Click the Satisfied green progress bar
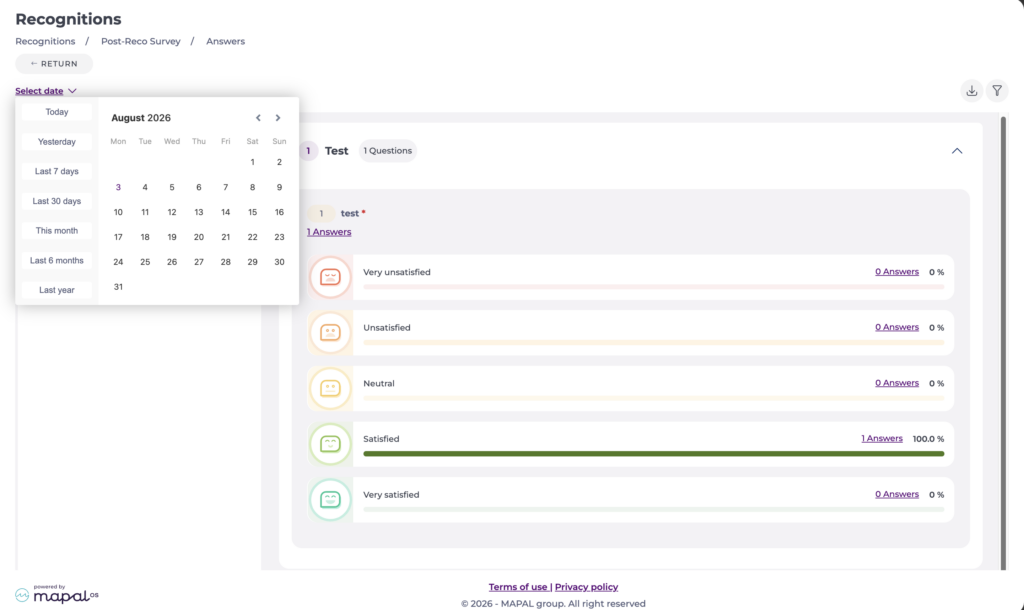The height and width of the screenshot is (610, 1024). click(654, 453)
